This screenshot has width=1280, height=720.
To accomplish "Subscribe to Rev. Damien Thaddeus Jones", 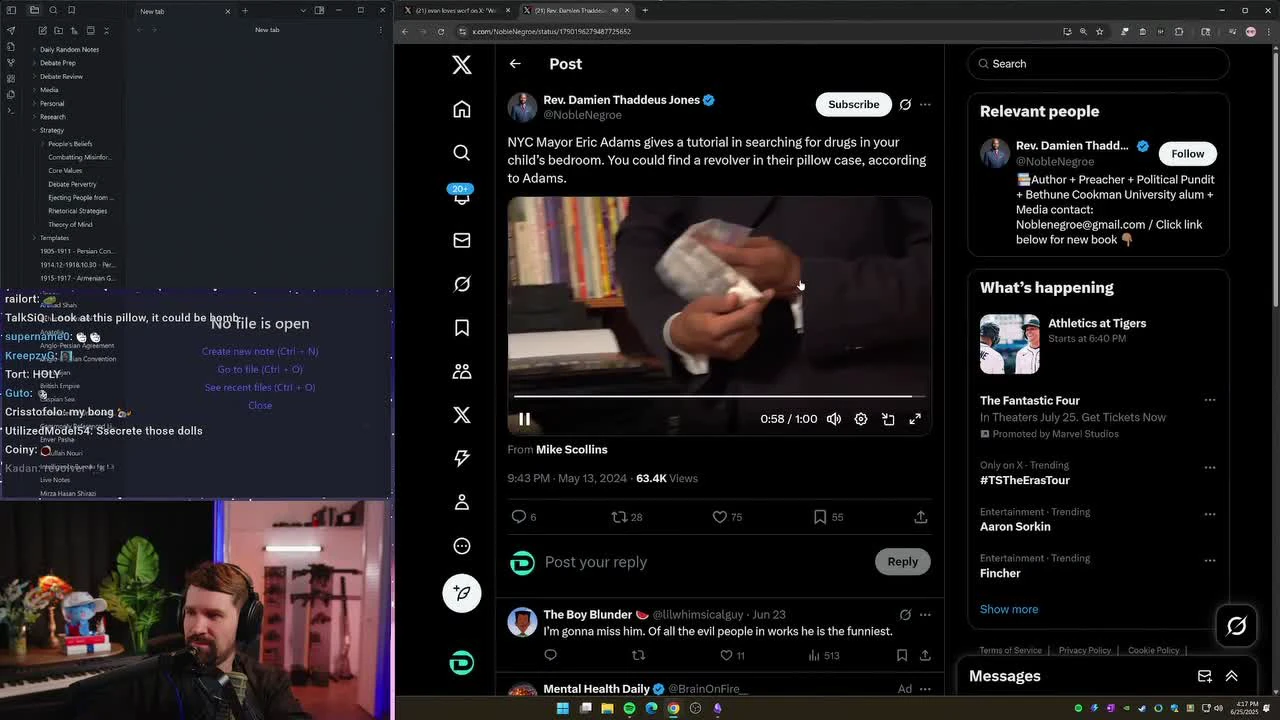I will point(853,104).
